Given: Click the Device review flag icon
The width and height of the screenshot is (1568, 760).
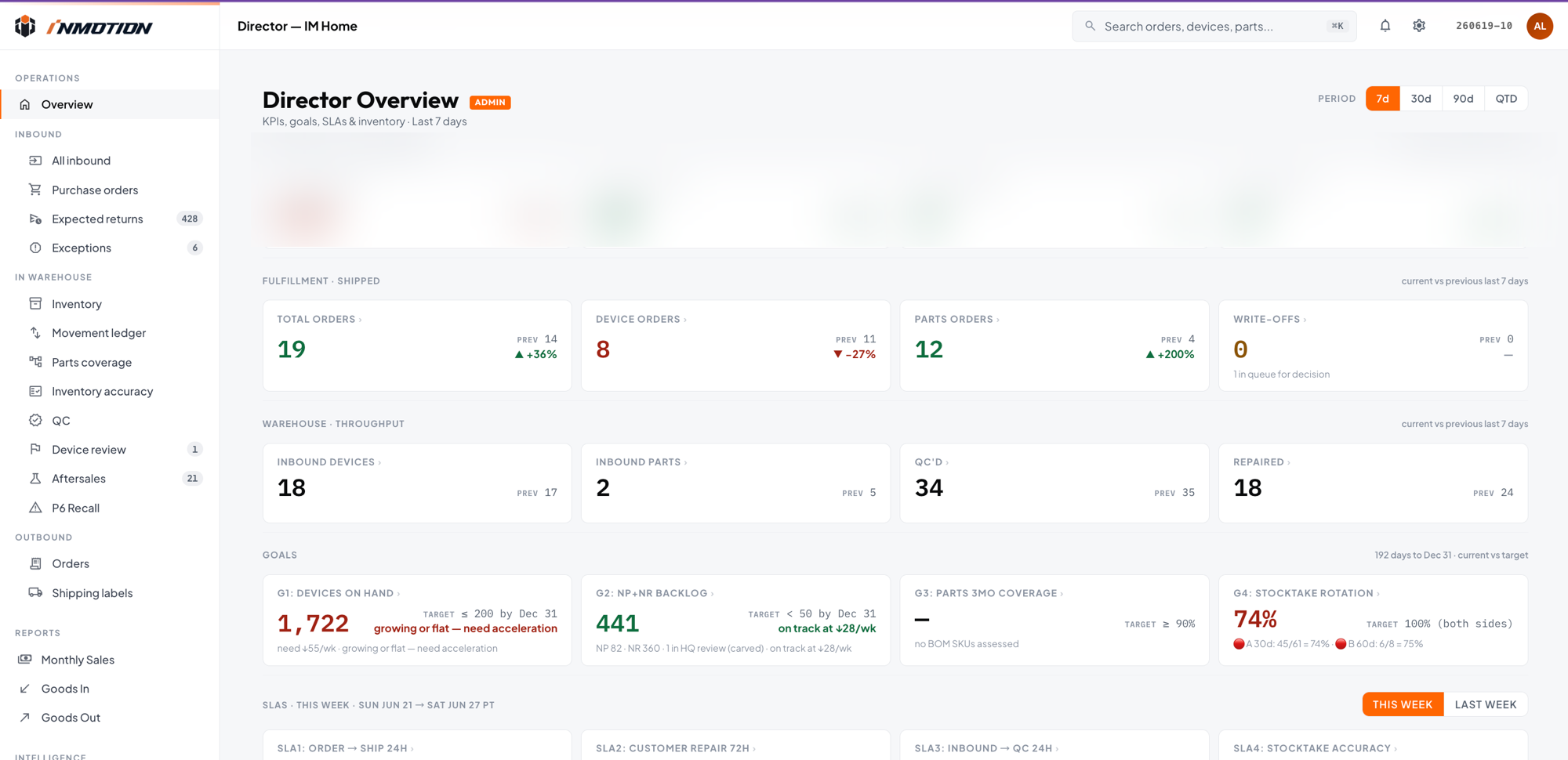Looking at the screenshot, I should [x=35, y=449].
